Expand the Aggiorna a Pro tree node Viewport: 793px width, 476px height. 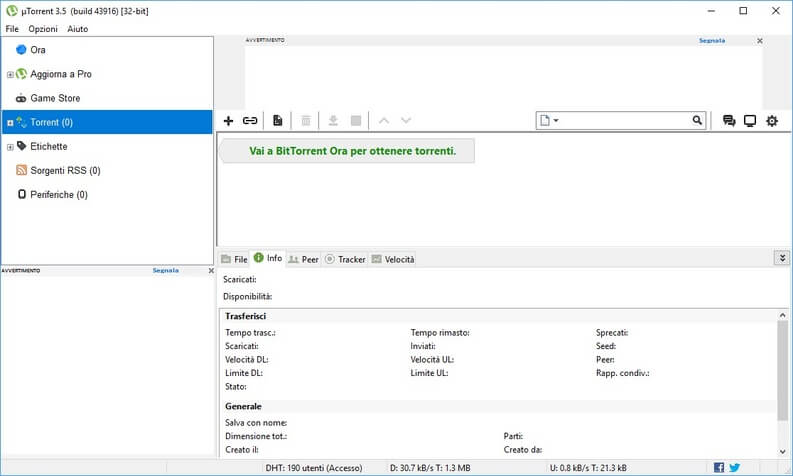(x=10, y=74)
